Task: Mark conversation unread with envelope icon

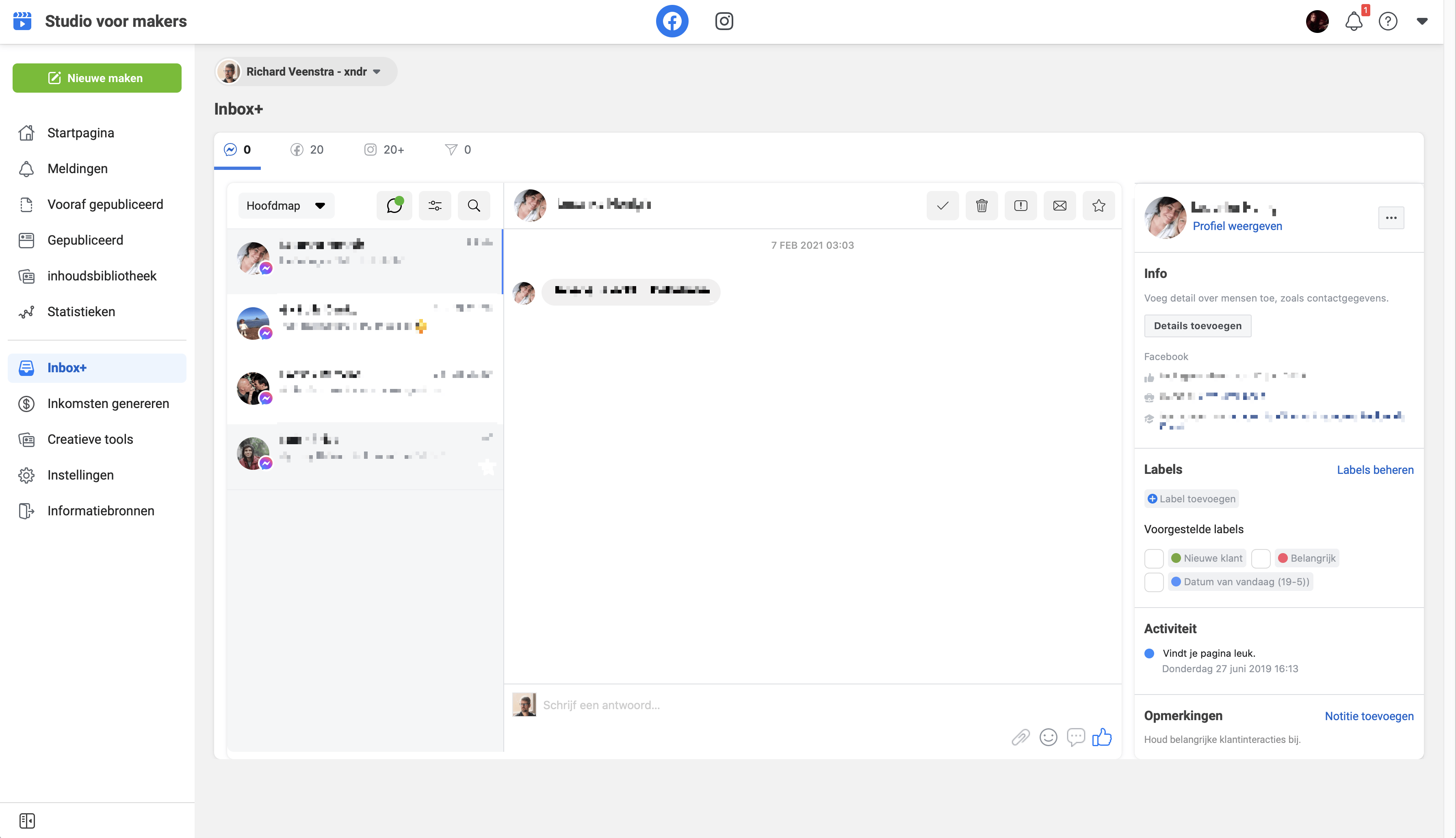Action: coord(1059,206)
